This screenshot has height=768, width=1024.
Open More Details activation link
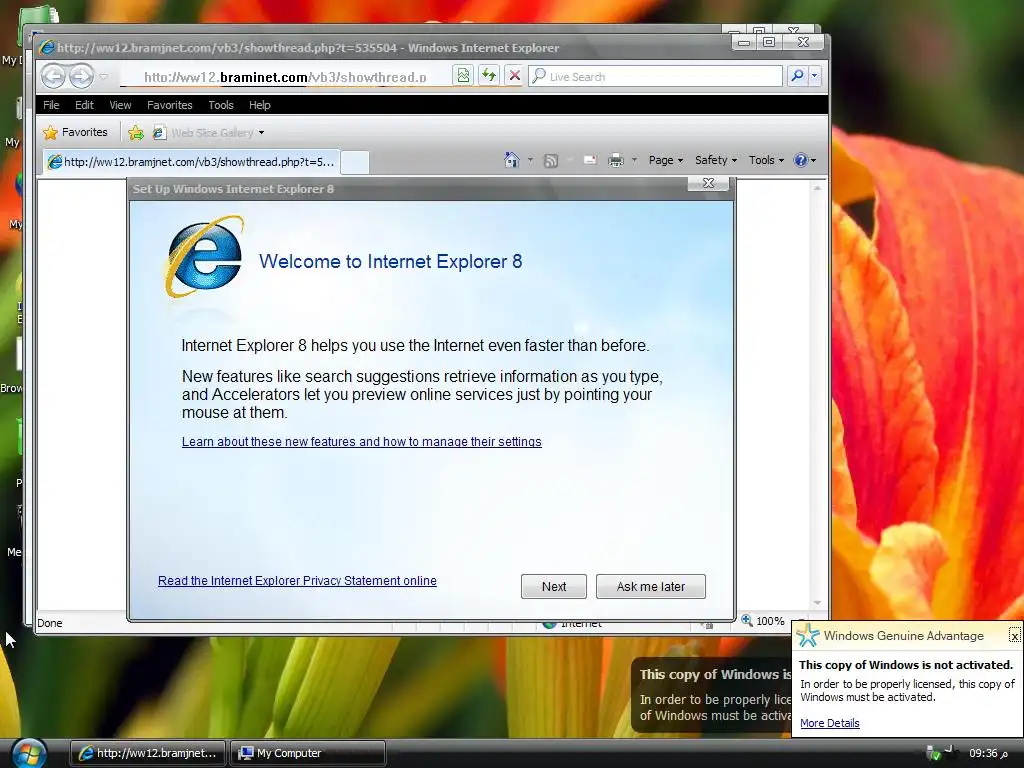point(829,723)
